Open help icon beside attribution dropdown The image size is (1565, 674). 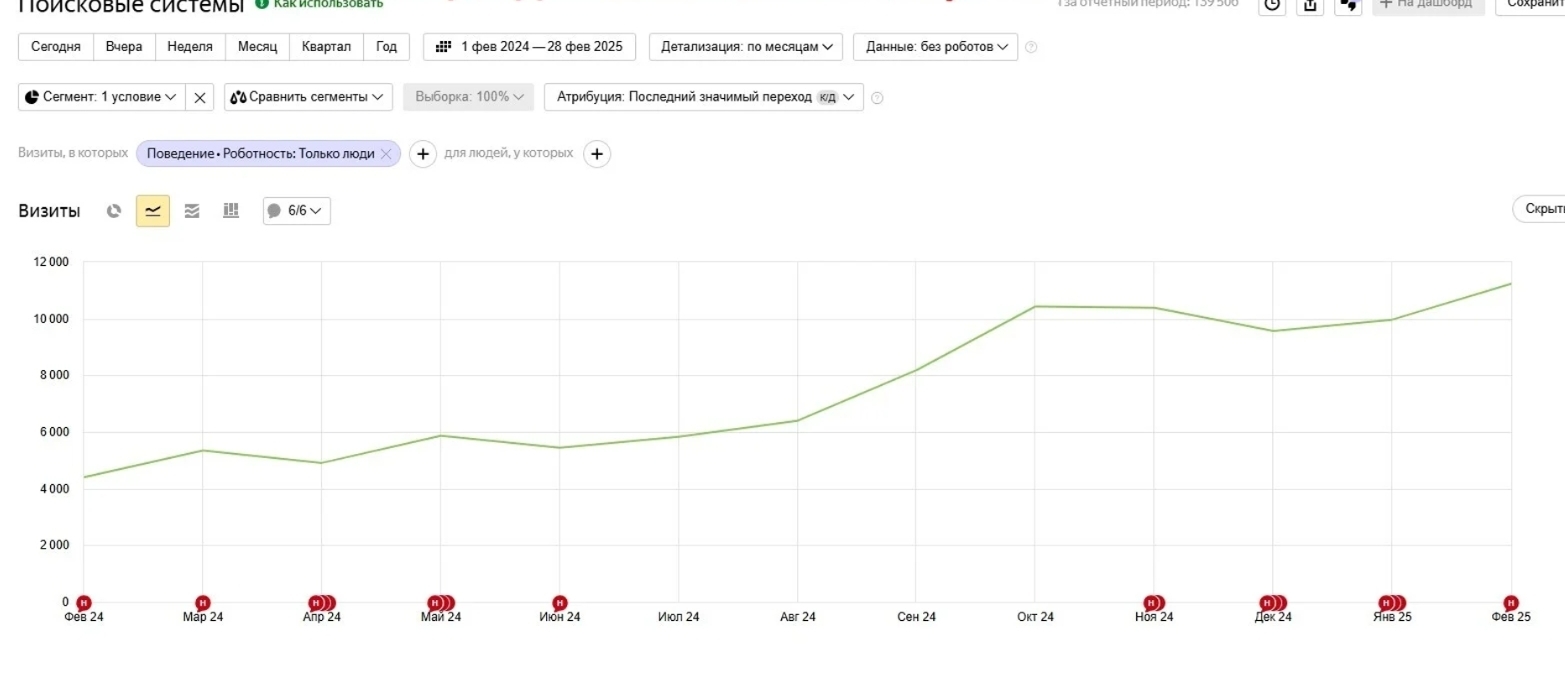(x=877, y=97)
